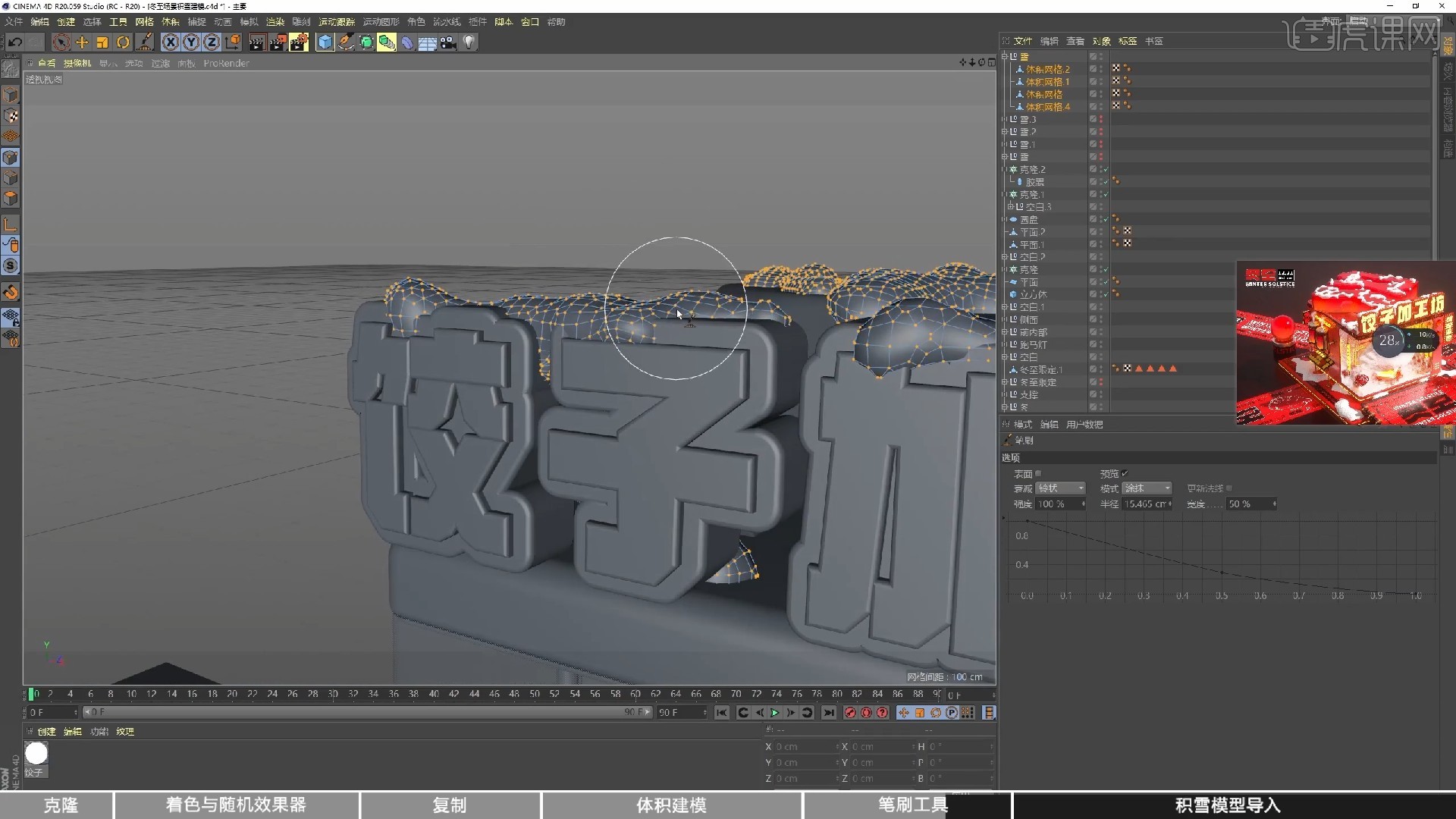This screenshot has width=1456, height=819.
Task: Select the Move tool
Action: point(82,42)
